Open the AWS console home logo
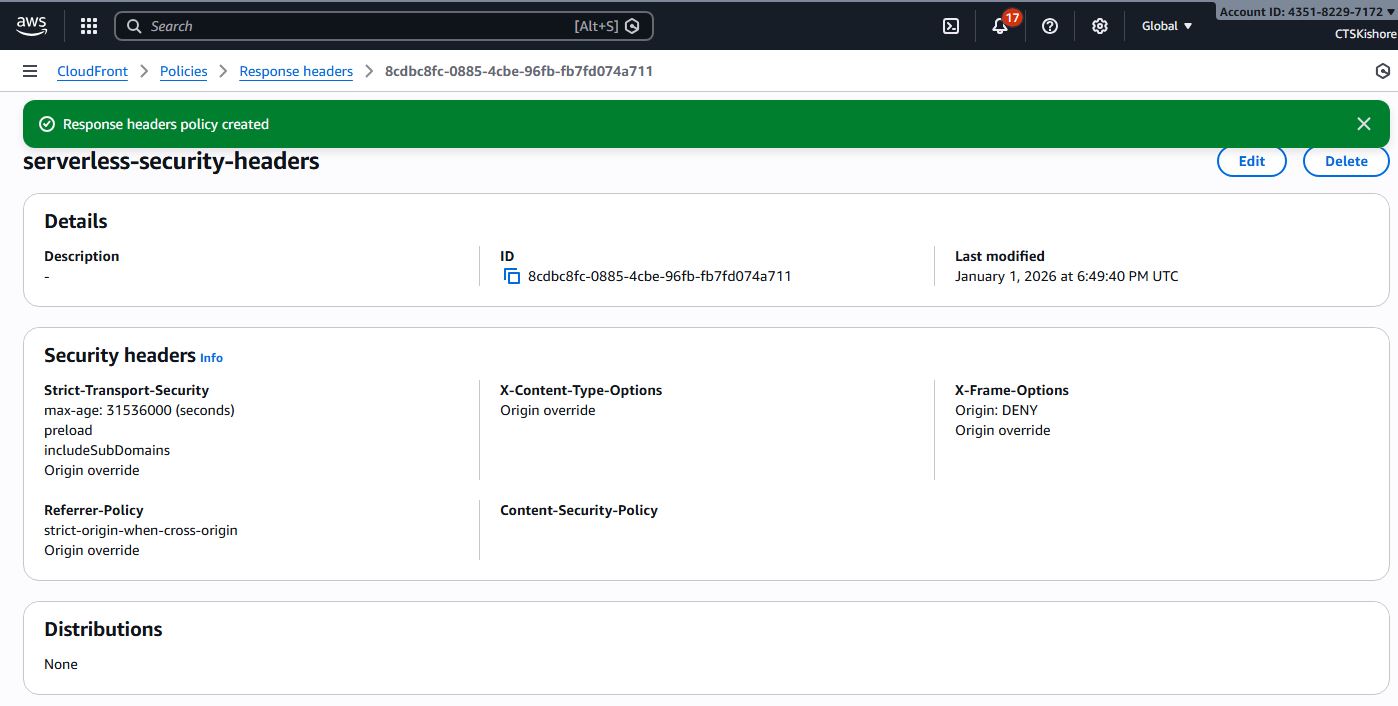The image size is (1398, 706). [31, 26]
